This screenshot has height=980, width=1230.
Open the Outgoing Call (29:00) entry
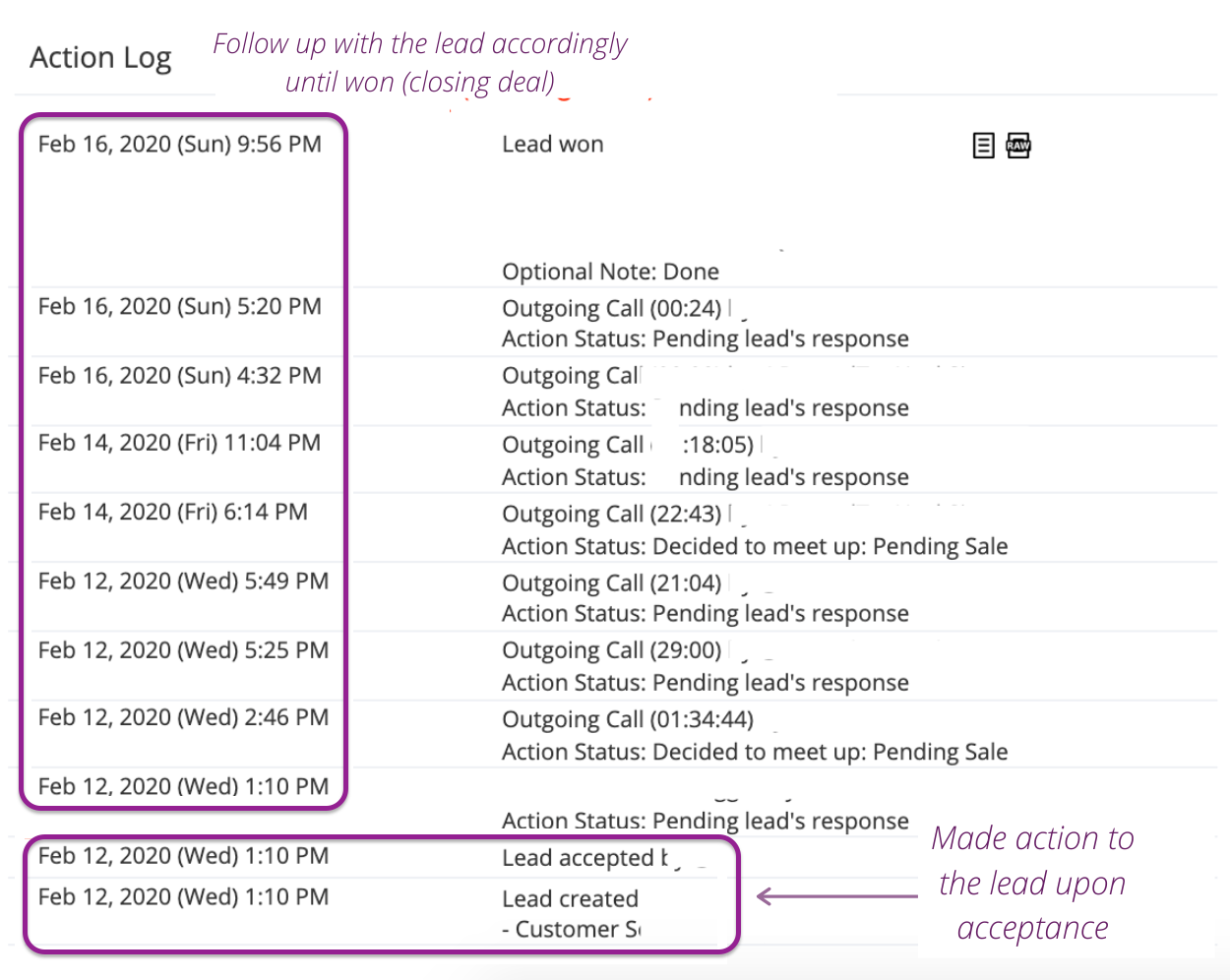[x=611, y=651]
